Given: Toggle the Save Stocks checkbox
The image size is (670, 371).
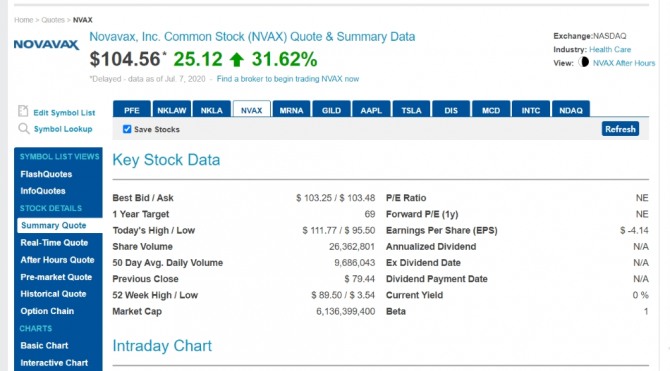Looking at the screenshot, I should pos(127,129).
